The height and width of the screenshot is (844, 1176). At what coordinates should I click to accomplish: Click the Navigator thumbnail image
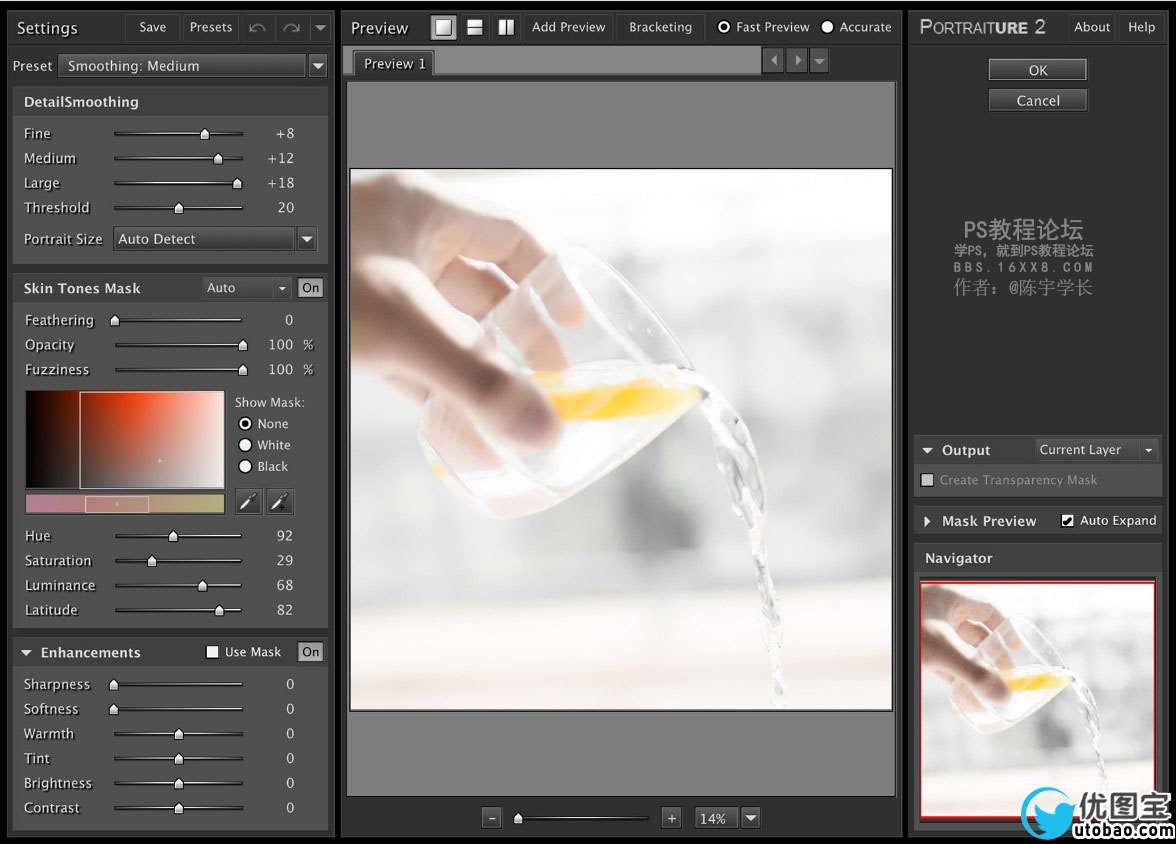coord(1037,699)
